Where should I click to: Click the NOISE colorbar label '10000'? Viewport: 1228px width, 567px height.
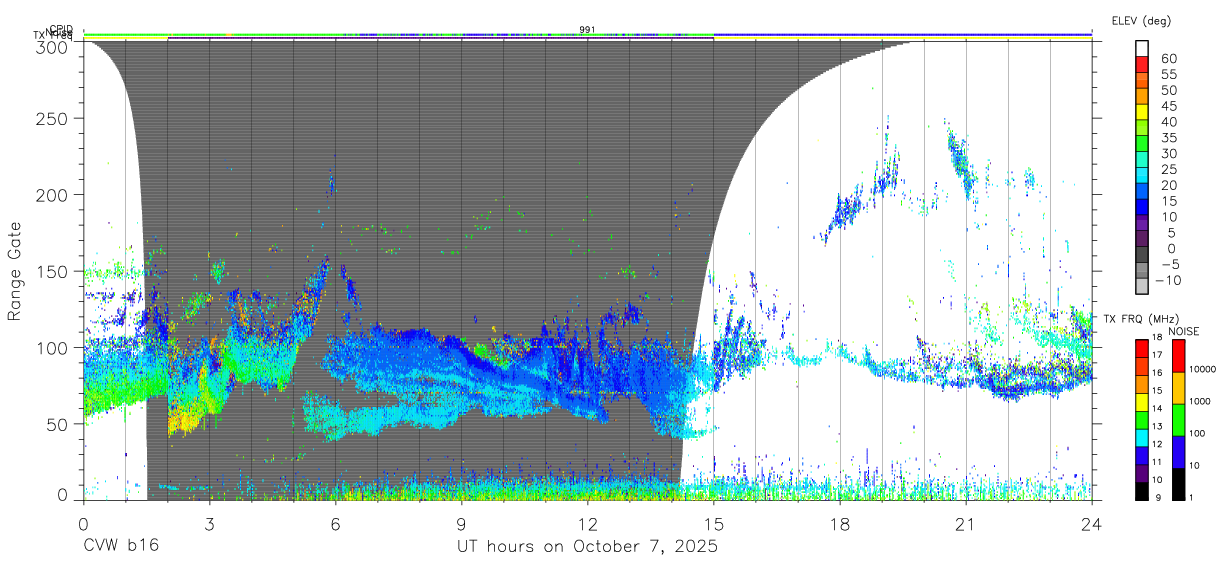(1202, 370)
